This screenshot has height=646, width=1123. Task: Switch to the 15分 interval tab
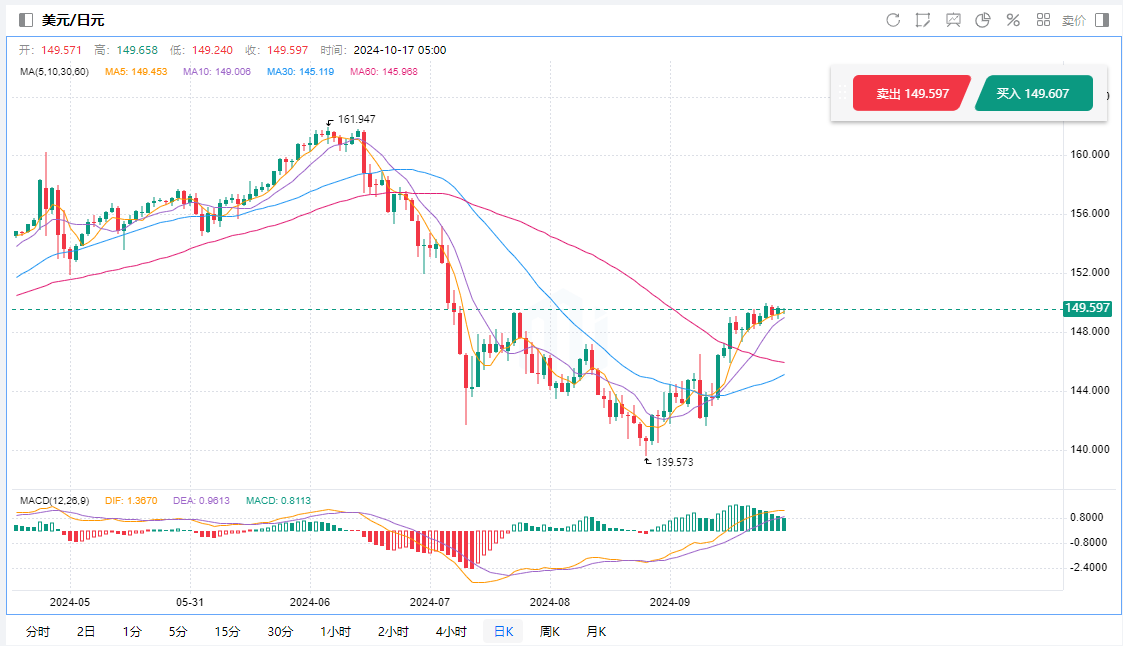point(227,631)
